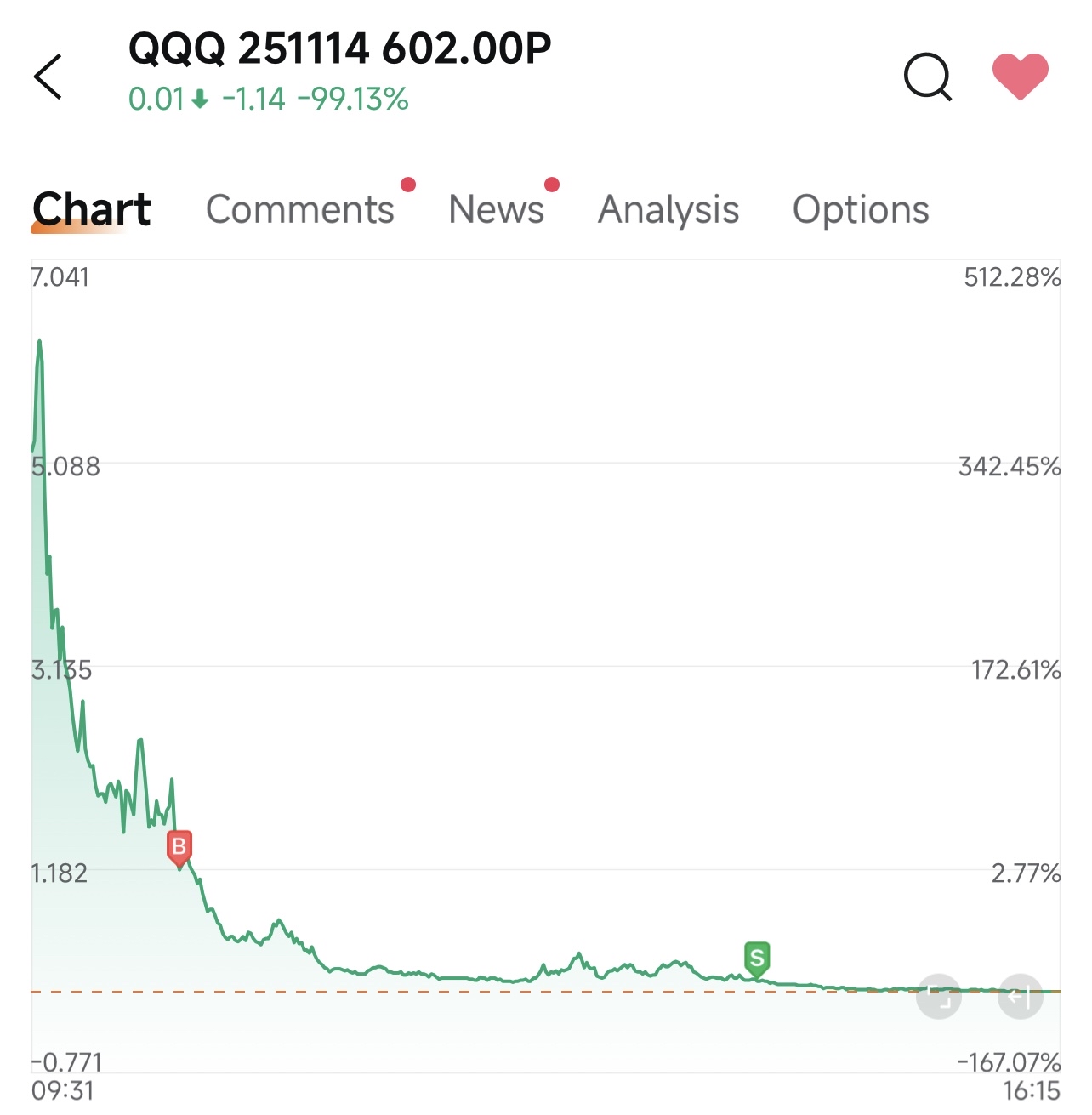Open the search magnifier
The image size is (1092, 1115).
click(x=927, y=77)
